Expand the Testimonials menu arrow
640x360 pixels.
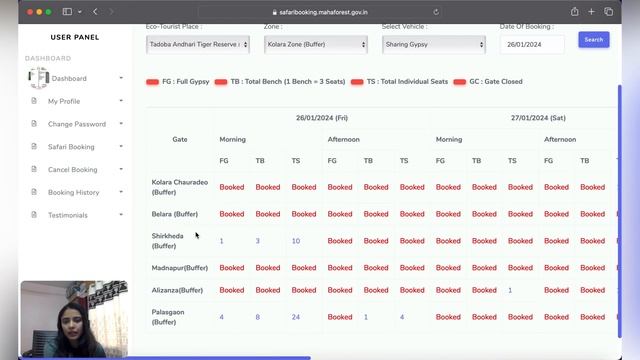coord(121,214)
